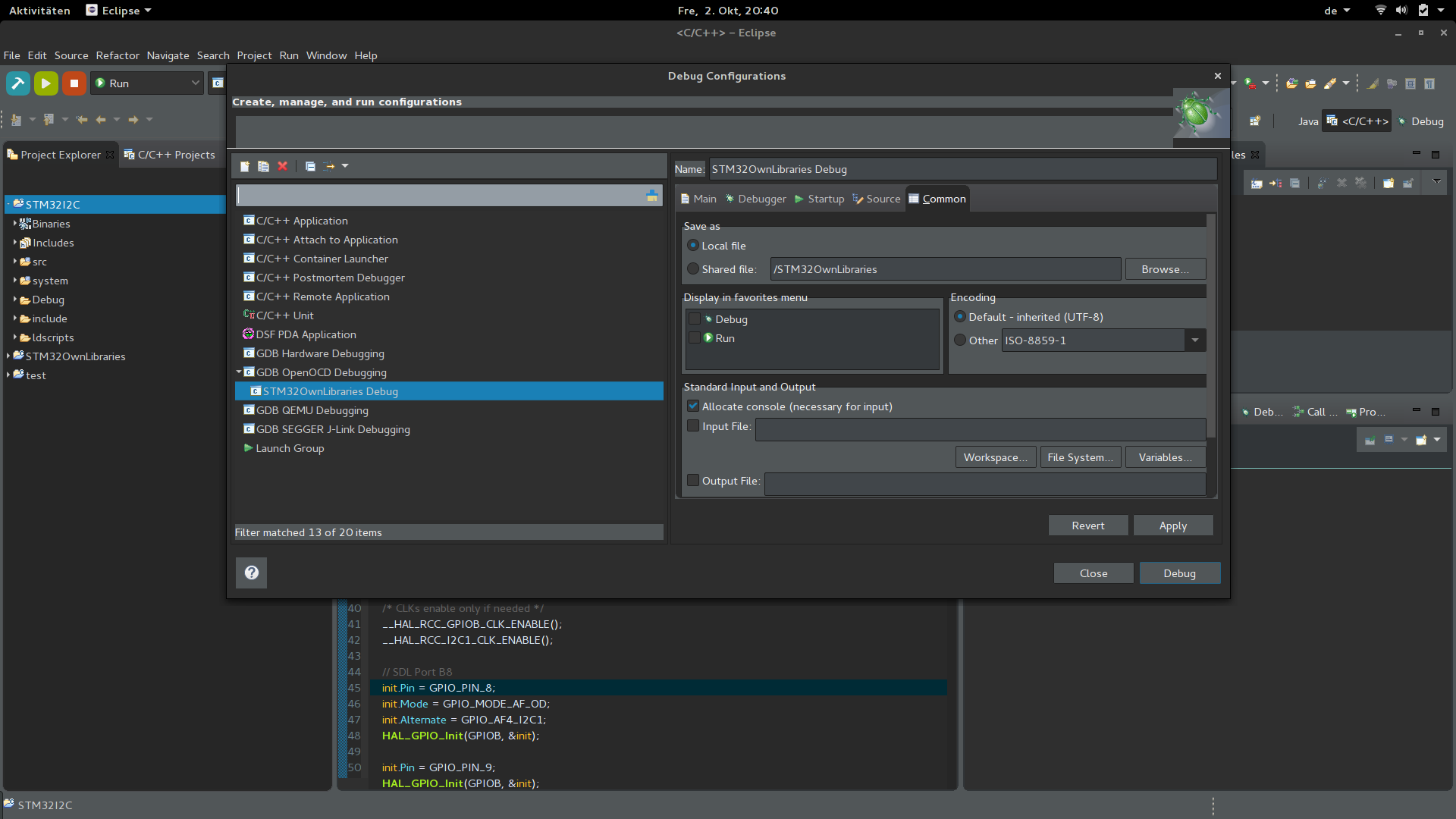
Task: Click the red Stop toolbar button
Action: tap(74, 83)
